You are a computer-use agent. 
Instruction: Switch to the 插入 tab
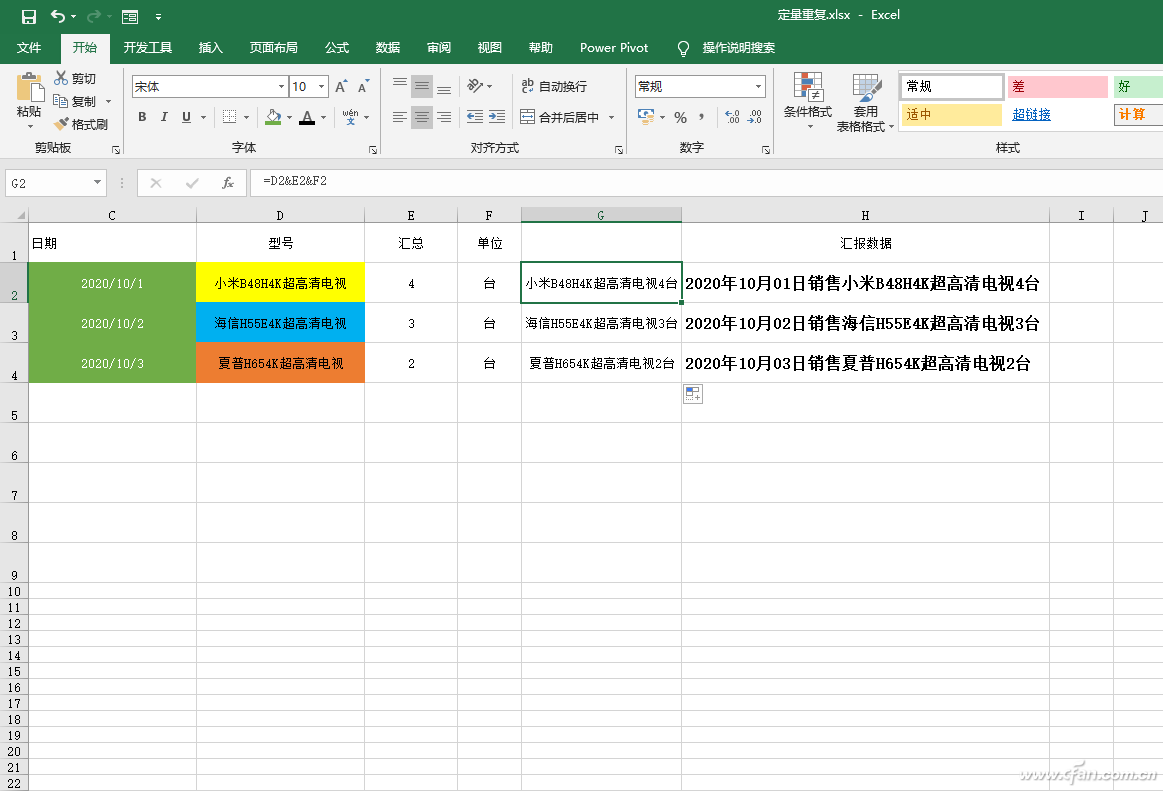pos(211,47)
